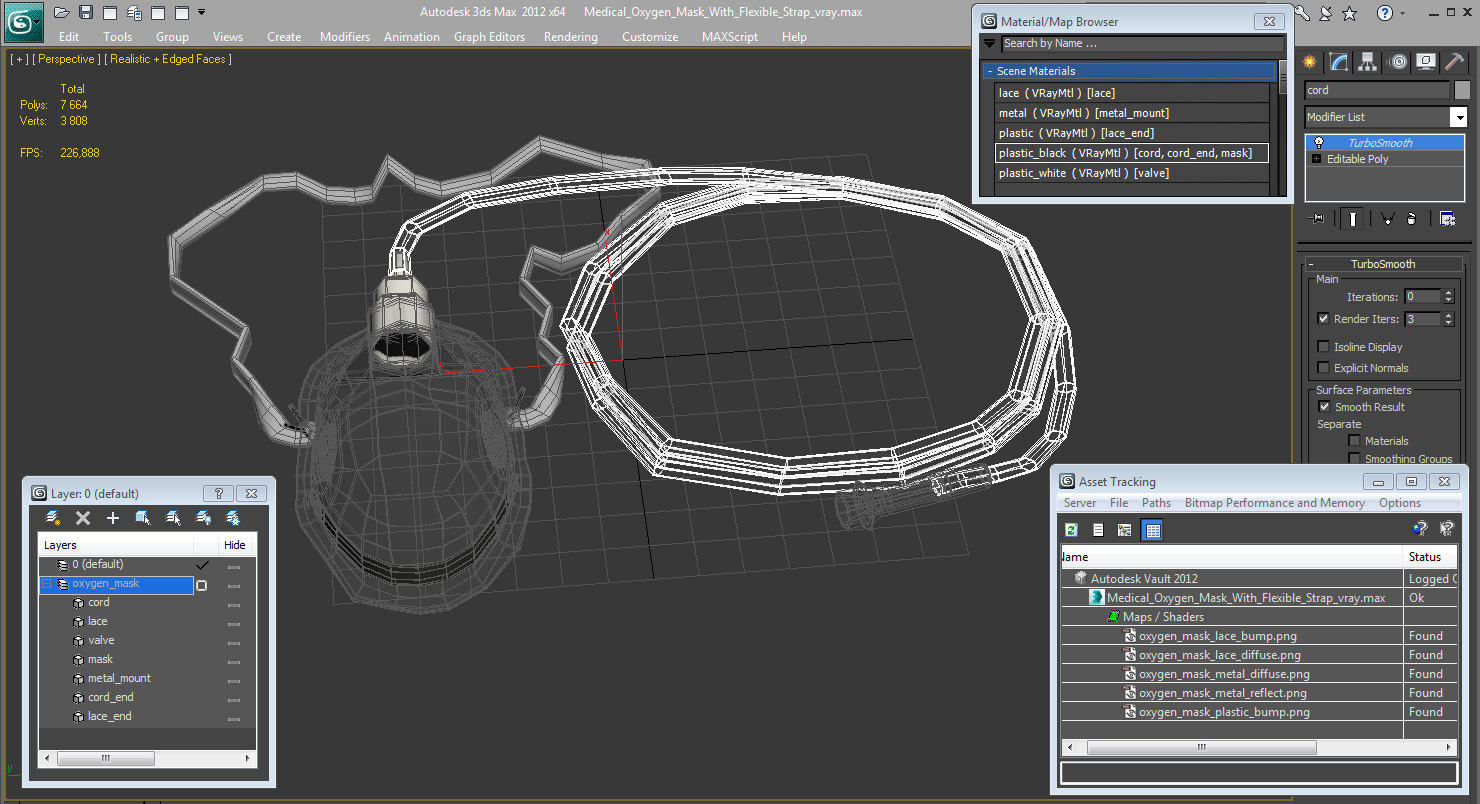Toggle Render Iters checkbox
Image resolution: width=1480 pixels, height=804 pixels.
(1324, 319)
